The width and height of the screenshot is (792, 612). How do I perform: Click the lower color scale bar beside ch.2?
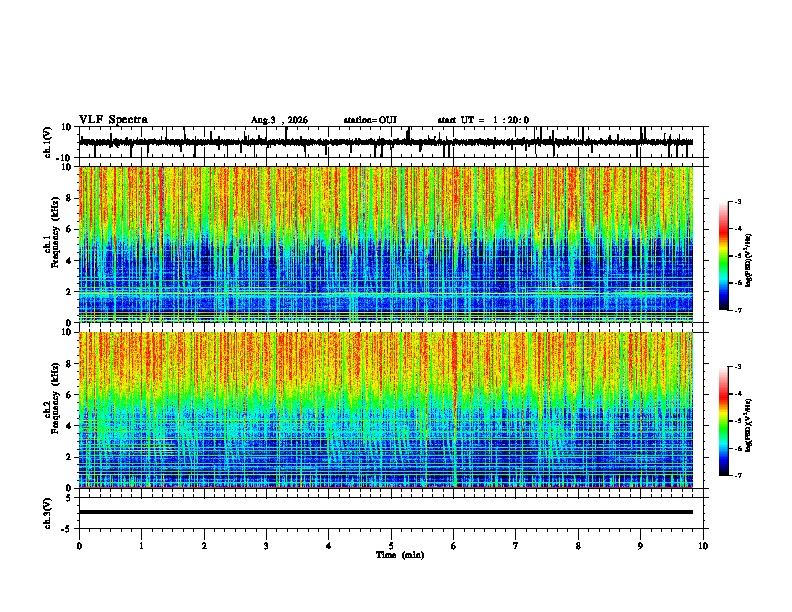click(x=723, y=421)
